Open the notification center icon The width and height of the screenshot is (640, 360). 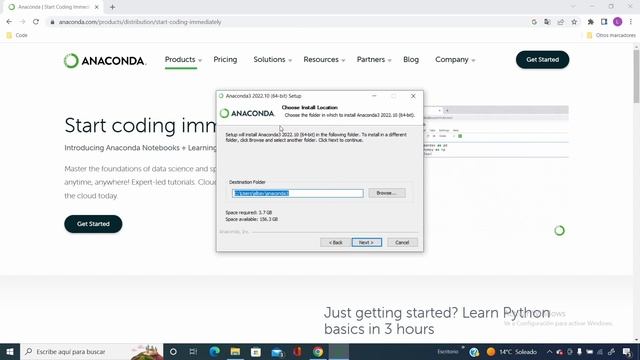point(627,351)
